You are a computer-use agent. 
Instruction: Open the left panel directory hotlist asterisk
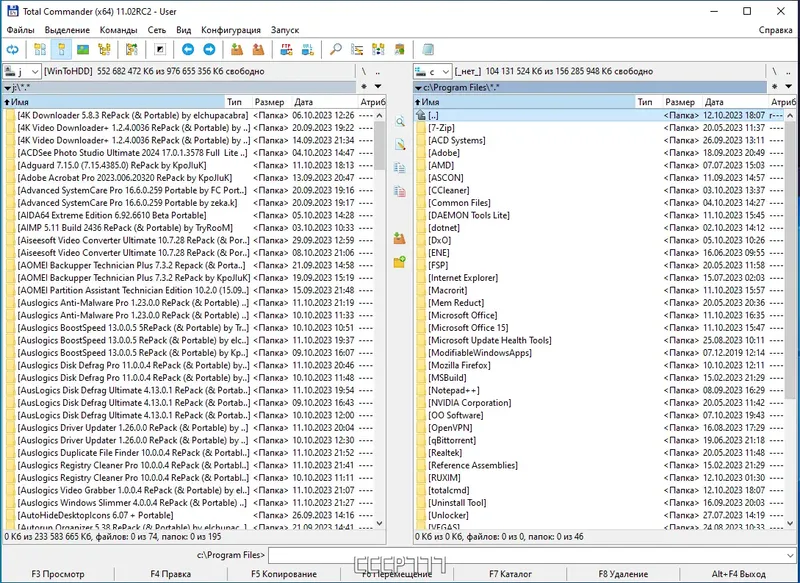[x=364, y=87]
